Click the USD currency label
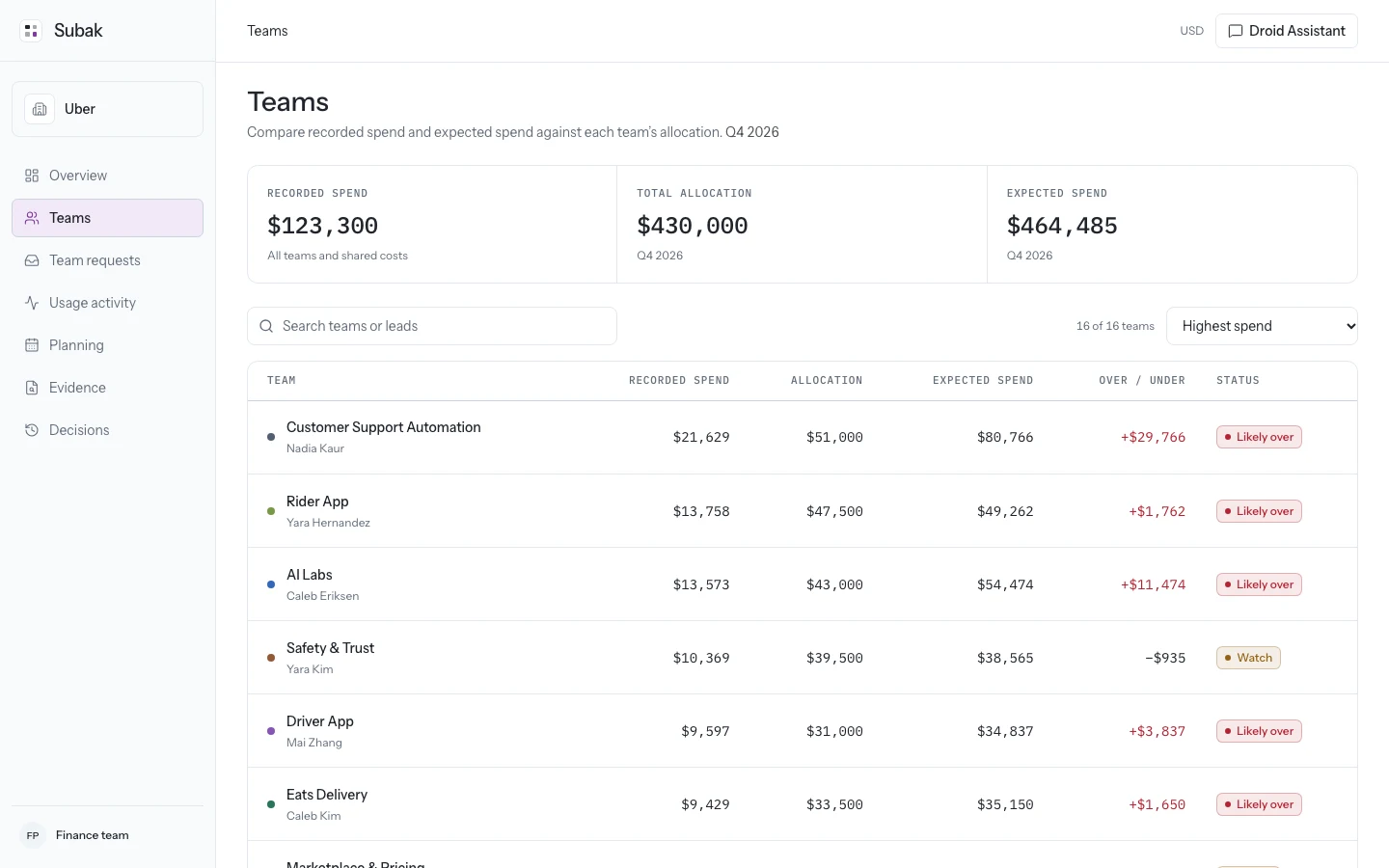Image resolution: width=1389 pixels, height=868 pixels. tap(1192, 31)
